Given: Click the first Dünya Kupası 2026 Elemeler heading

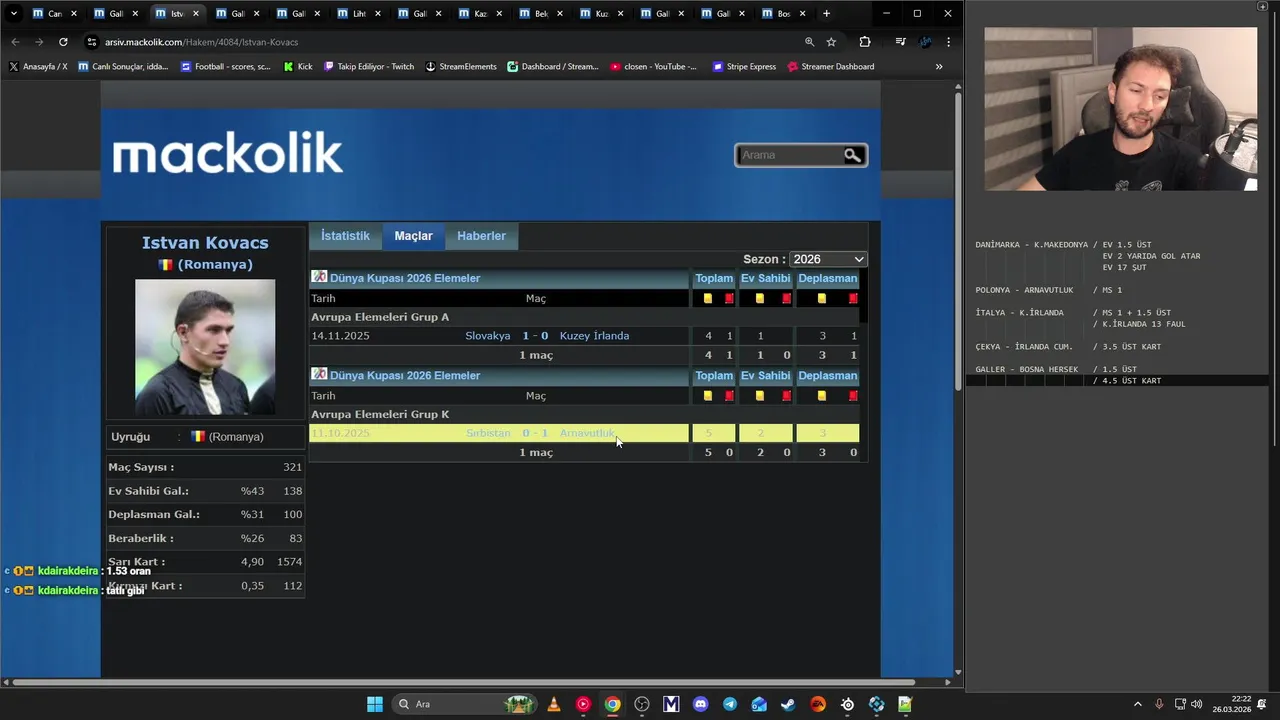Looking at the screenshot, I should pyautogui.click(x=405, y=278).
